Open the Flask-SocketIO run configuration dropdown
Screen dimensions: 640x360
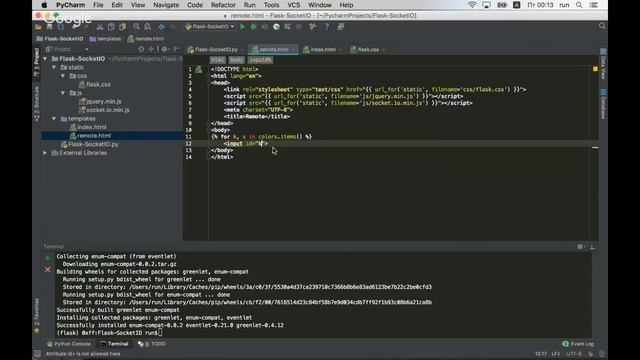coord(210,27)
